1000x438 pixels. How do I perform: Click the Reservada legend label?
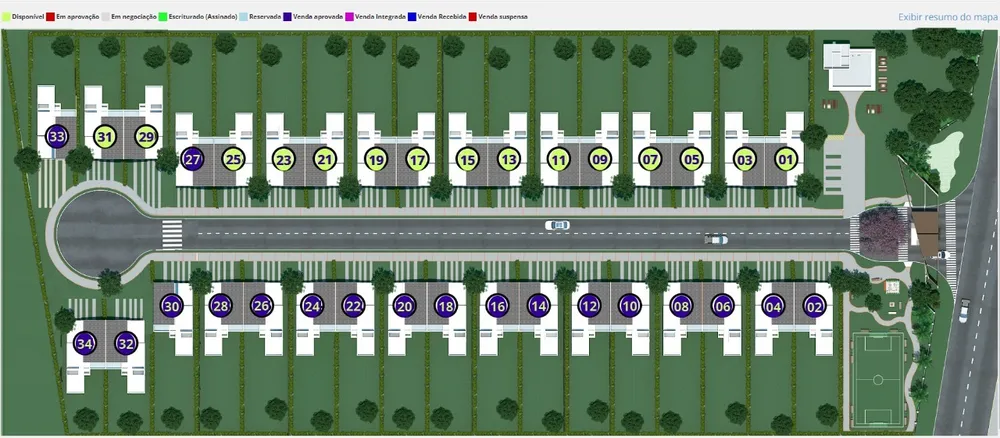[265, 17]
